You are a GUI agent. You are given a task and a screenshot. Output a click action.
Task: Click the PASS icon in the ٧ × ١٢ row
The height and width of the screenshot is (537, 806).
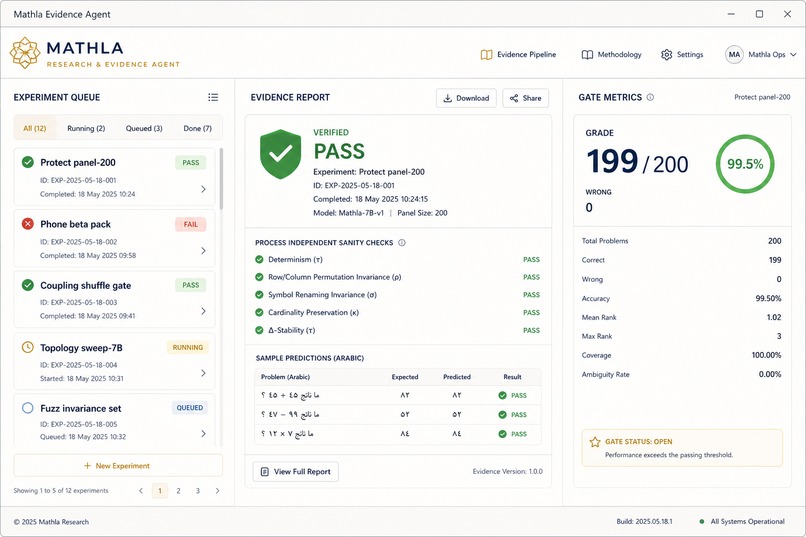(x=502, y=434)
